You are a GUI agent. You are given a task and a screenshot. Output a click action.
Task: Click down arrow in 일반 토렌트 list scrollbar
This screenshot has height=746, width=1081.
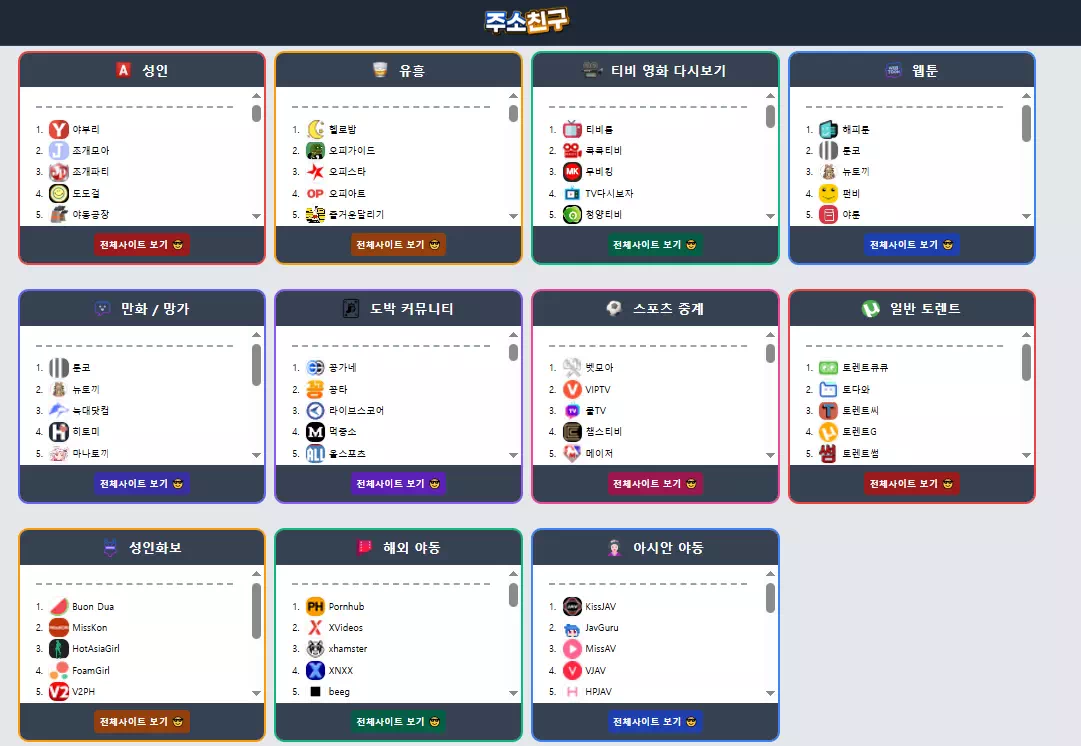(x=1027, y=455)
